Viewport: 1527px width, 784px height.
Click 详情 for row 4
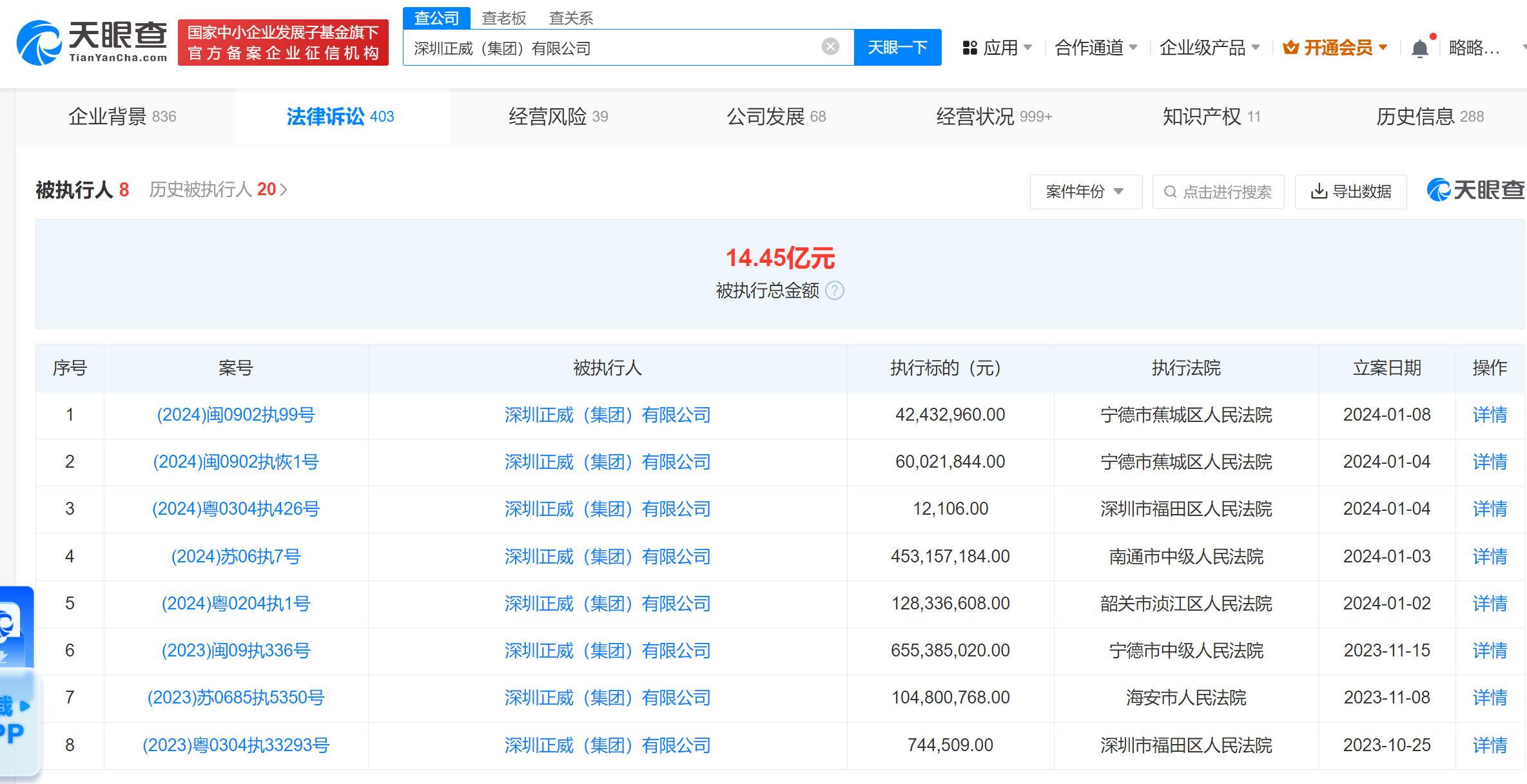click(x=1490, y=557)
